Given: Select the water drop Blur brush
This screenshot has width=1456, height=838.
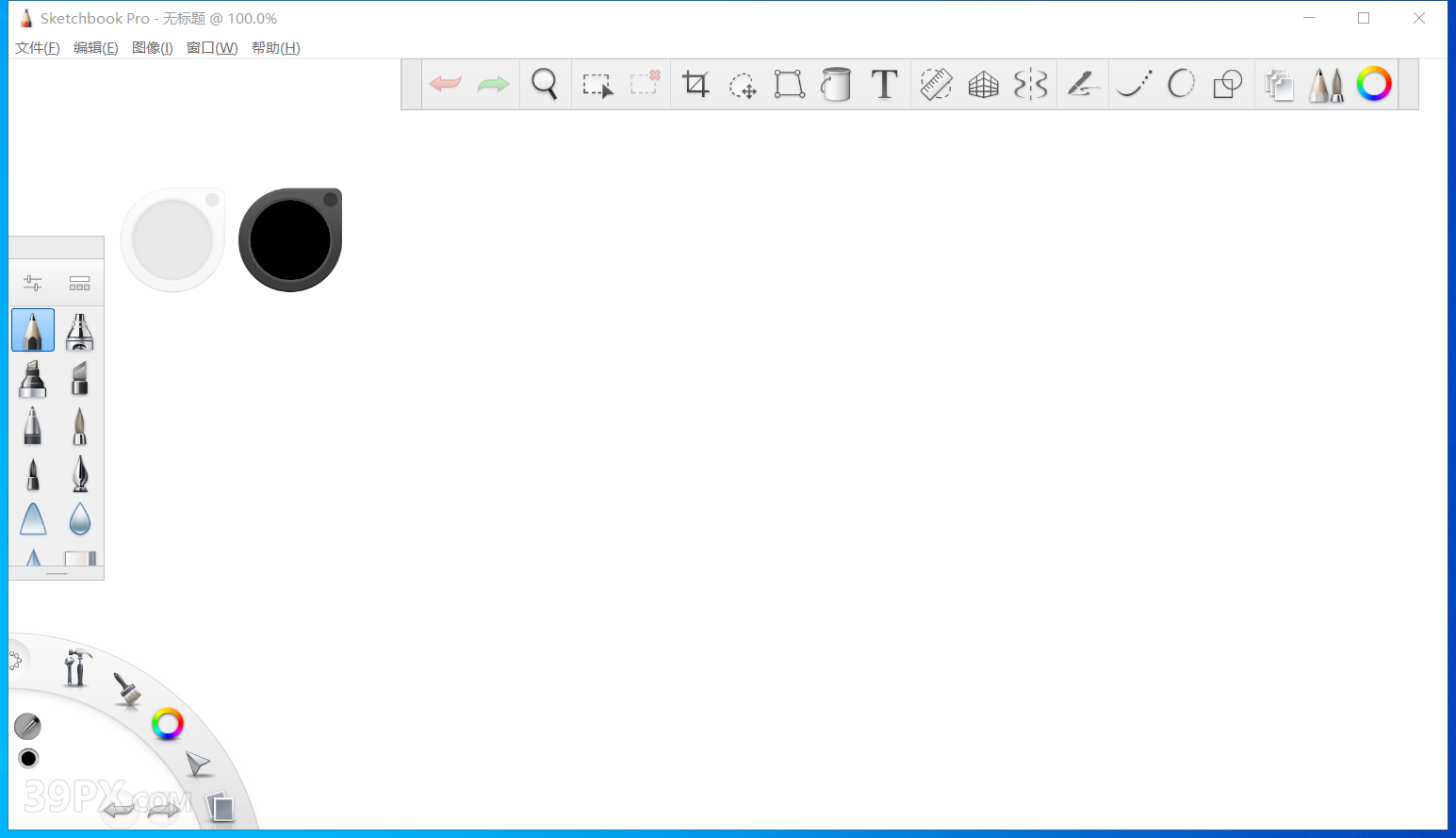Looking at the screenshot, I should pos(80,519).
